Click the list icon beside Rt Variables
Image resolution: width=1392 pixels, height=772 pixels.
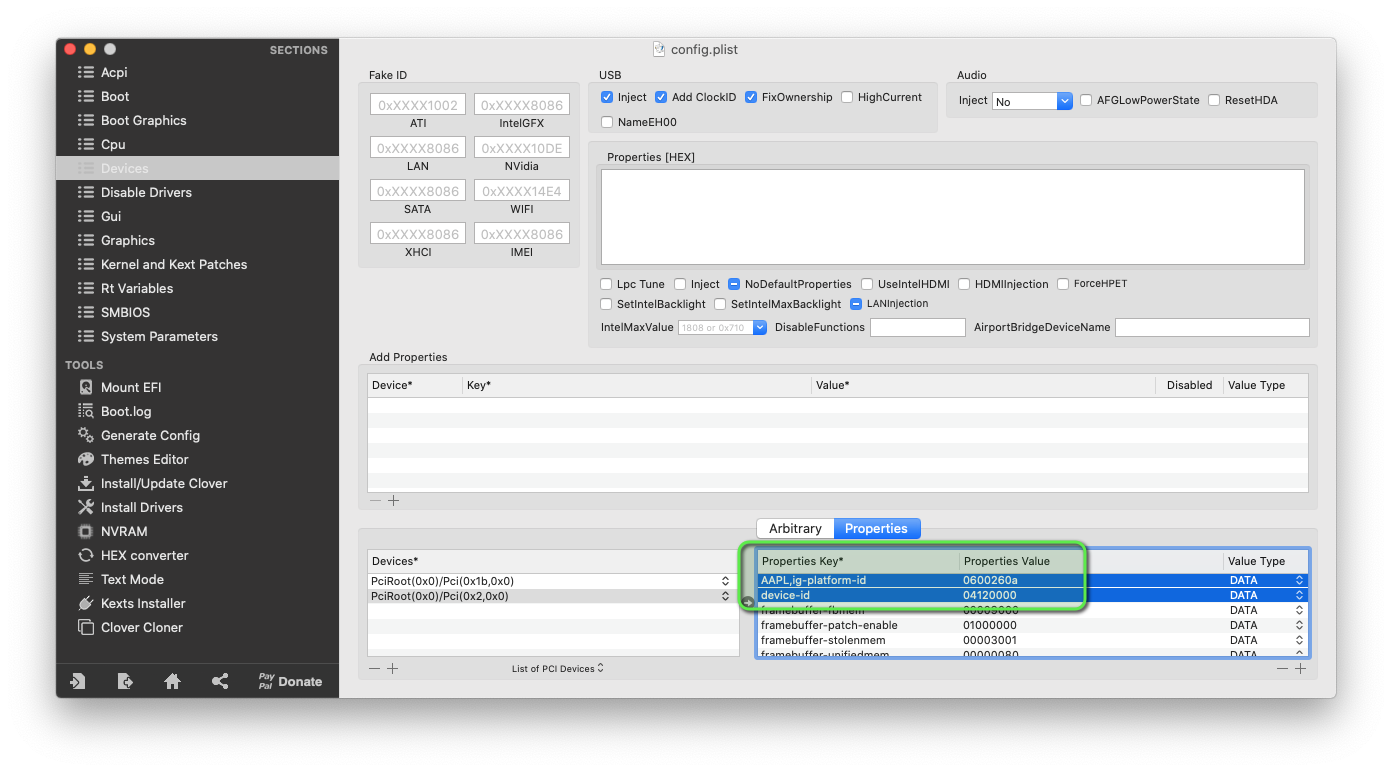tap(85, 288)
